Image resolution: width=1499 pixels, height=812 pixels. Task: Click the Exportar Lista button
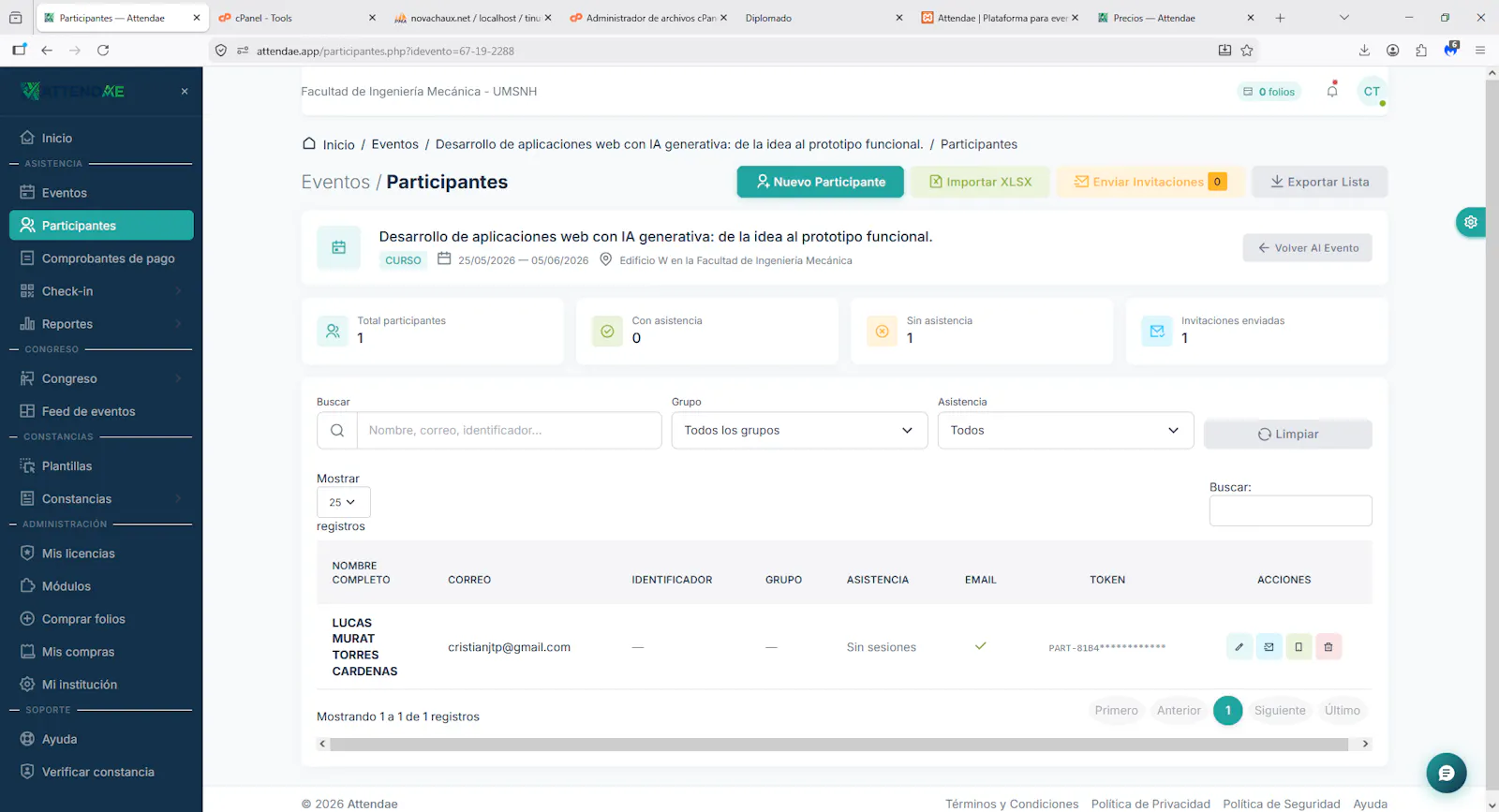point(1319,182)
